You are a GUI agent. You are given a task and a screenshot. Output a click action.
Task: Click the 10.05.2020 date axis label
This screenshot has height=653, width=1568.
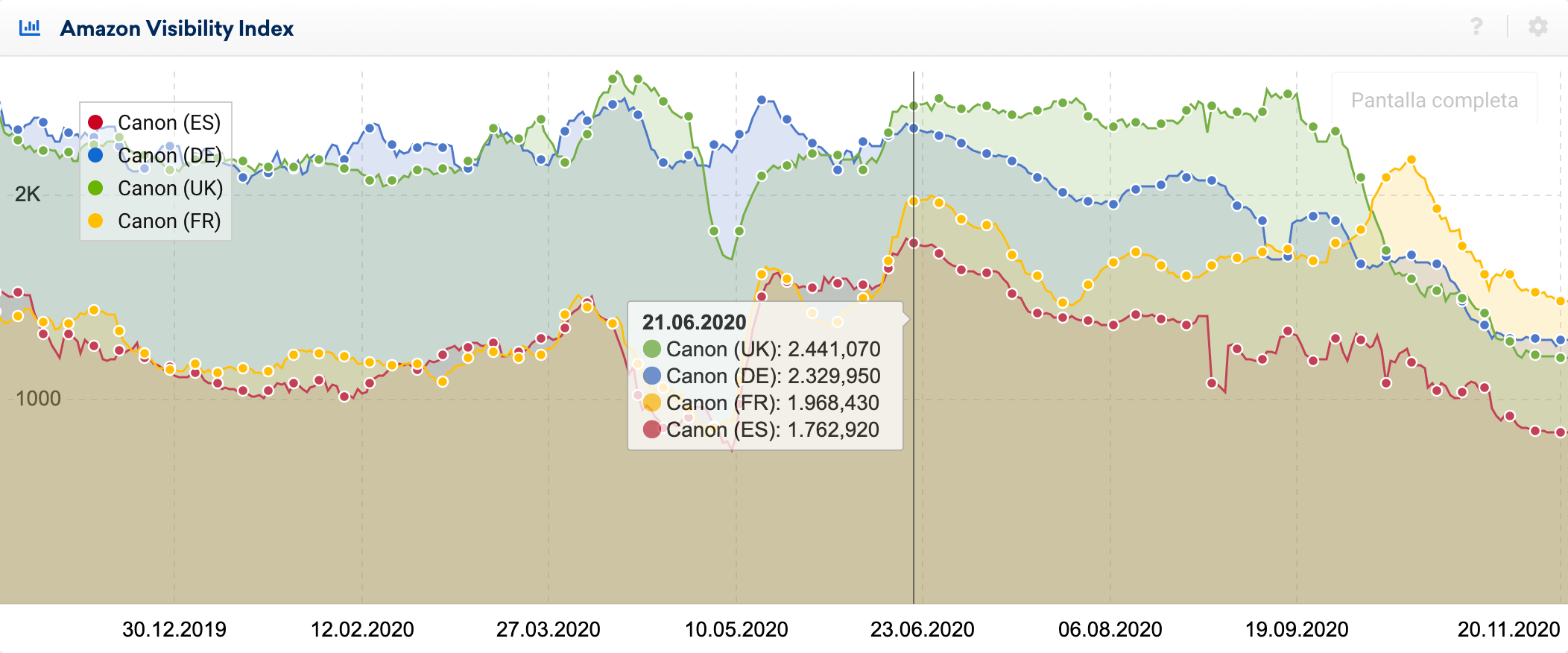click(736, 630)
